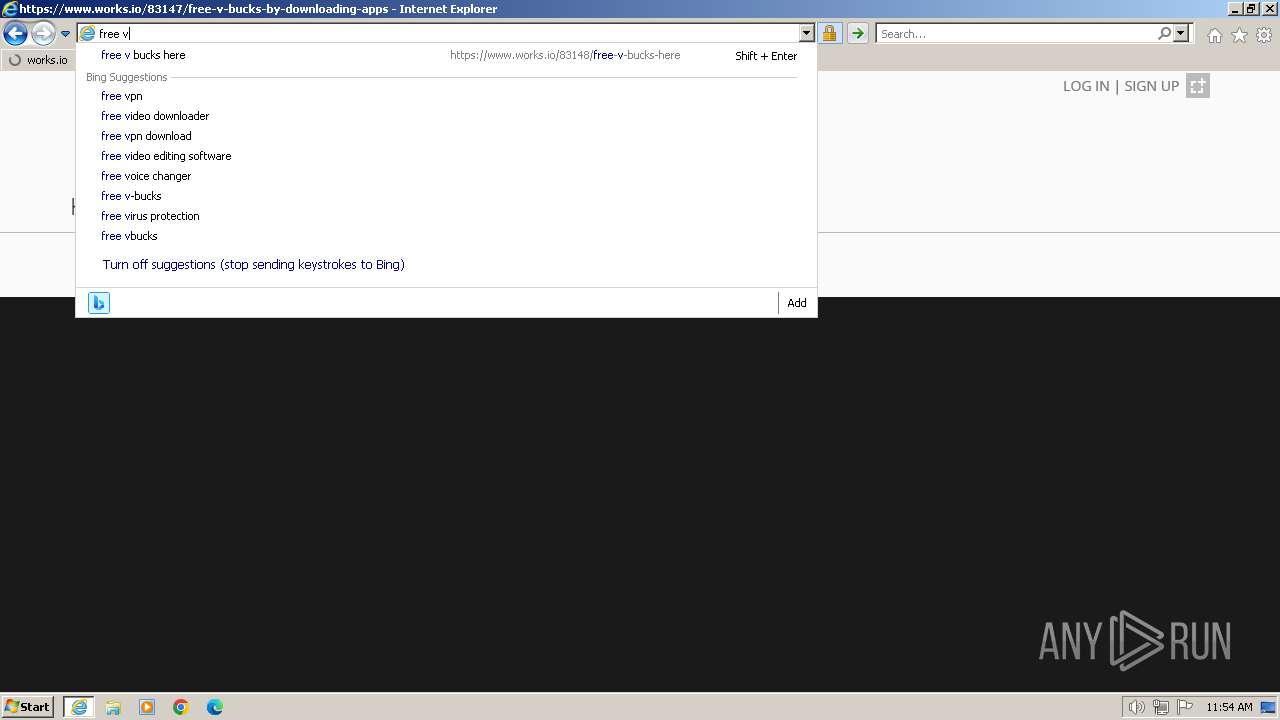Select 'free video editing software' suggestion
The image size is (1280, 720).
(x=166, y=156)
